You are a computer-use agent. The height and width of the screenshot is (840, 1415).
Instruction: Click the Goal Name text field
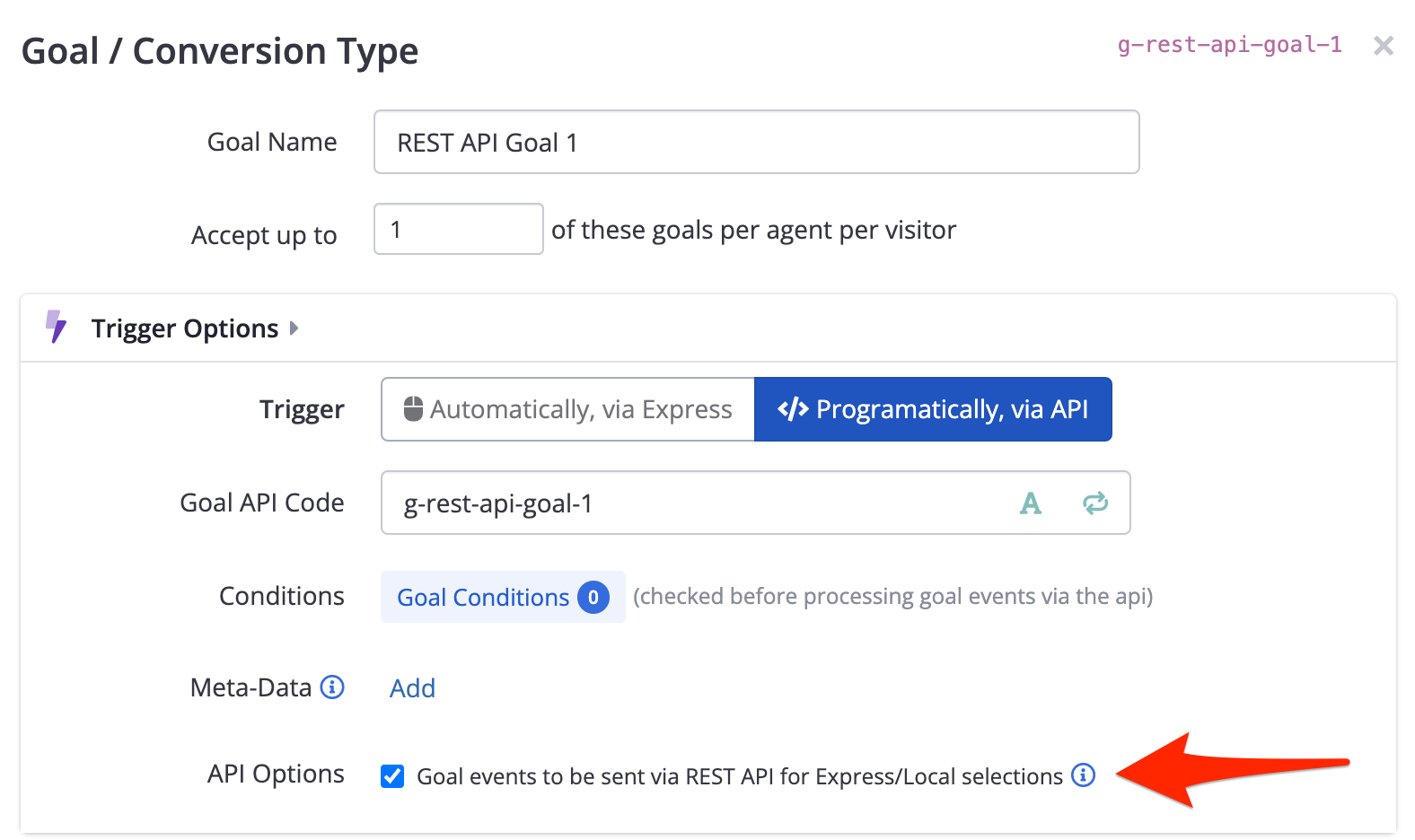(x=756, y=142)
